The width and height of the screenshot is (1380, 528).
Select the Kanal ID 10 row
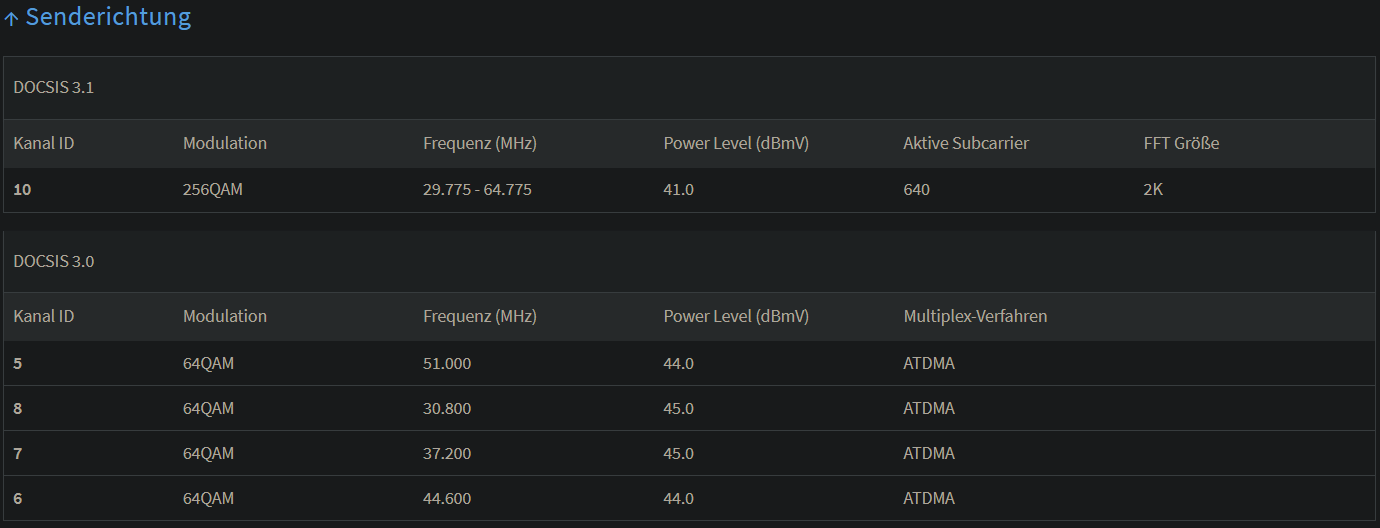689,189
